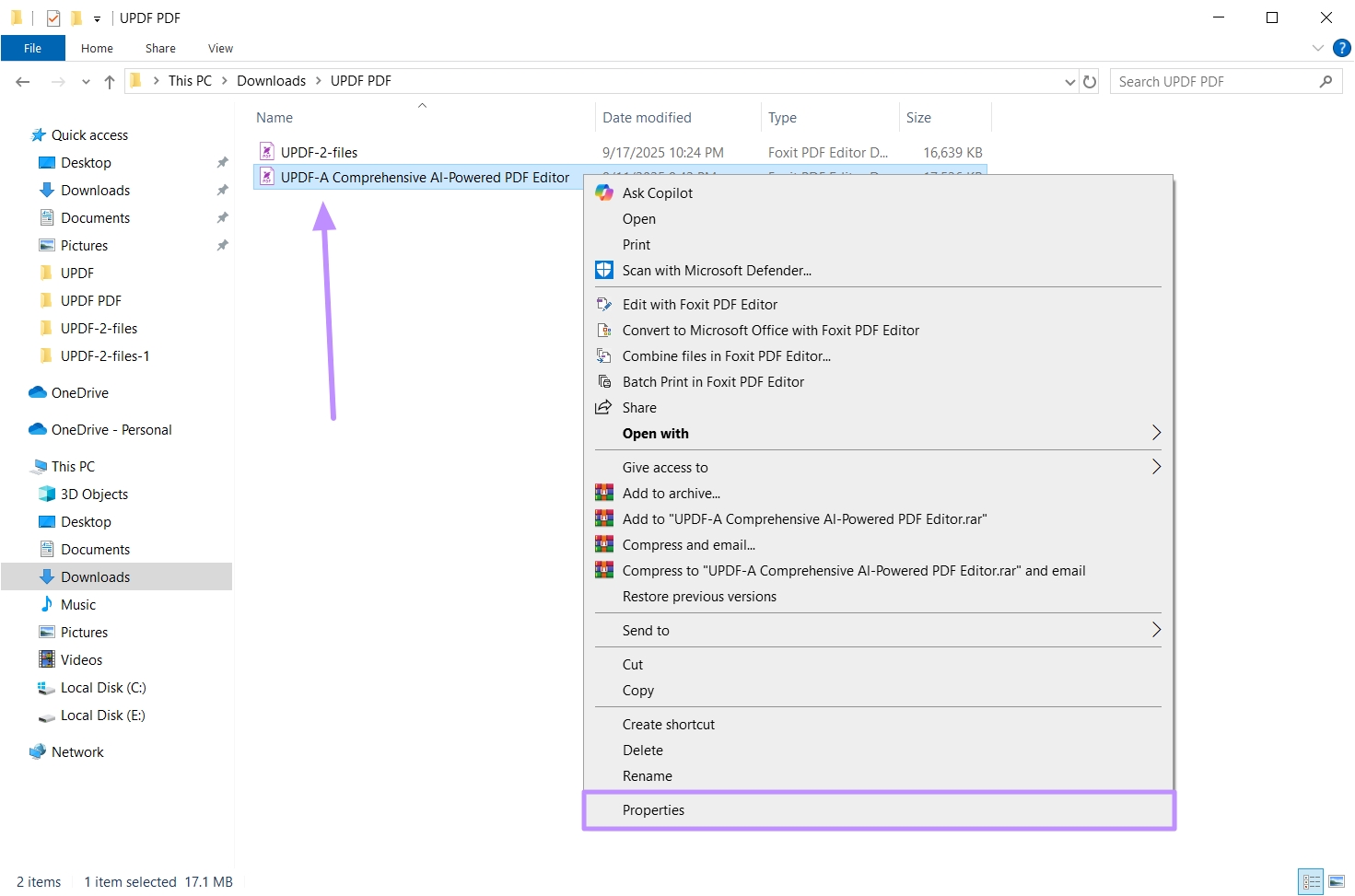
Task: Click the Ask Copilot icon
Action: [604, 192]
